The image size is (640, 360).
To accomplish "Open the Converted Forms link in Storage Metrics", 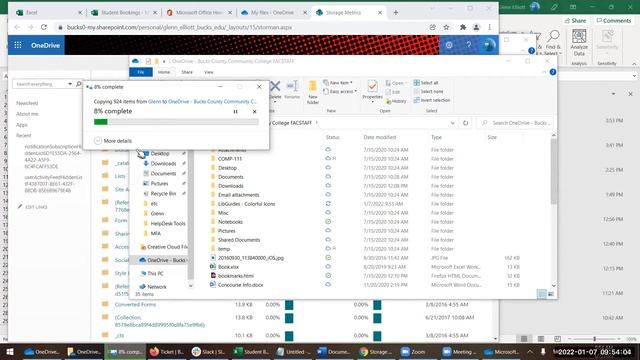I will (135, 304).
